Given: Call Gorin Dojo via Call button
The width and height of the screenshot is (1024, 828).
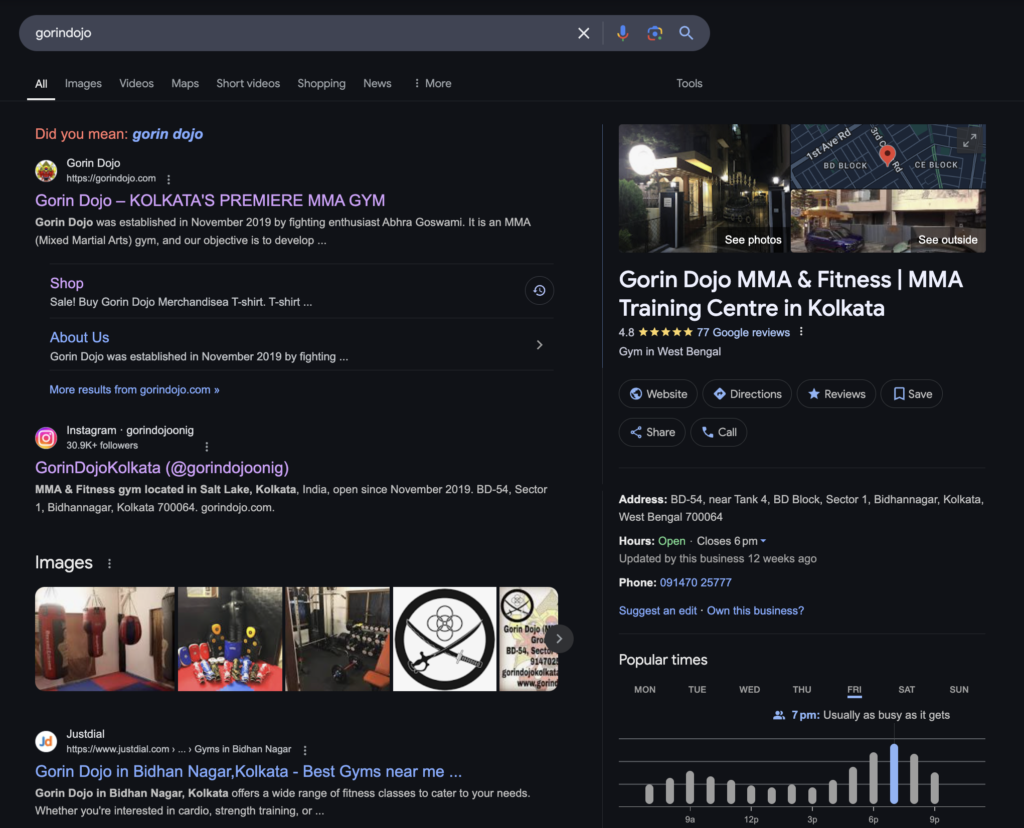Looking at the screenshot, I should 718,432.
